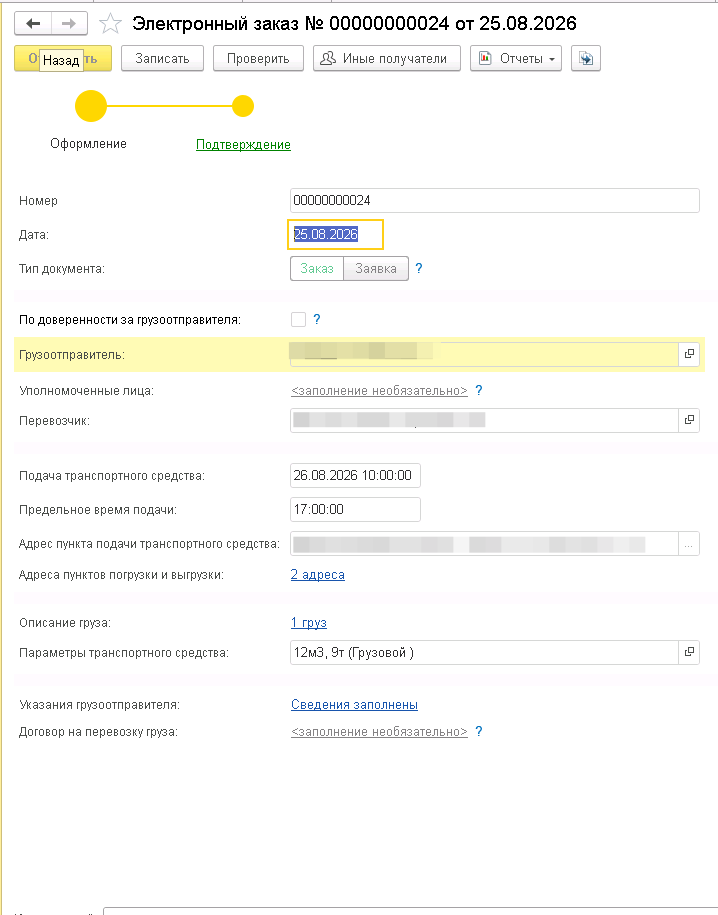Show help for Тип документа

tap(419, 268)
